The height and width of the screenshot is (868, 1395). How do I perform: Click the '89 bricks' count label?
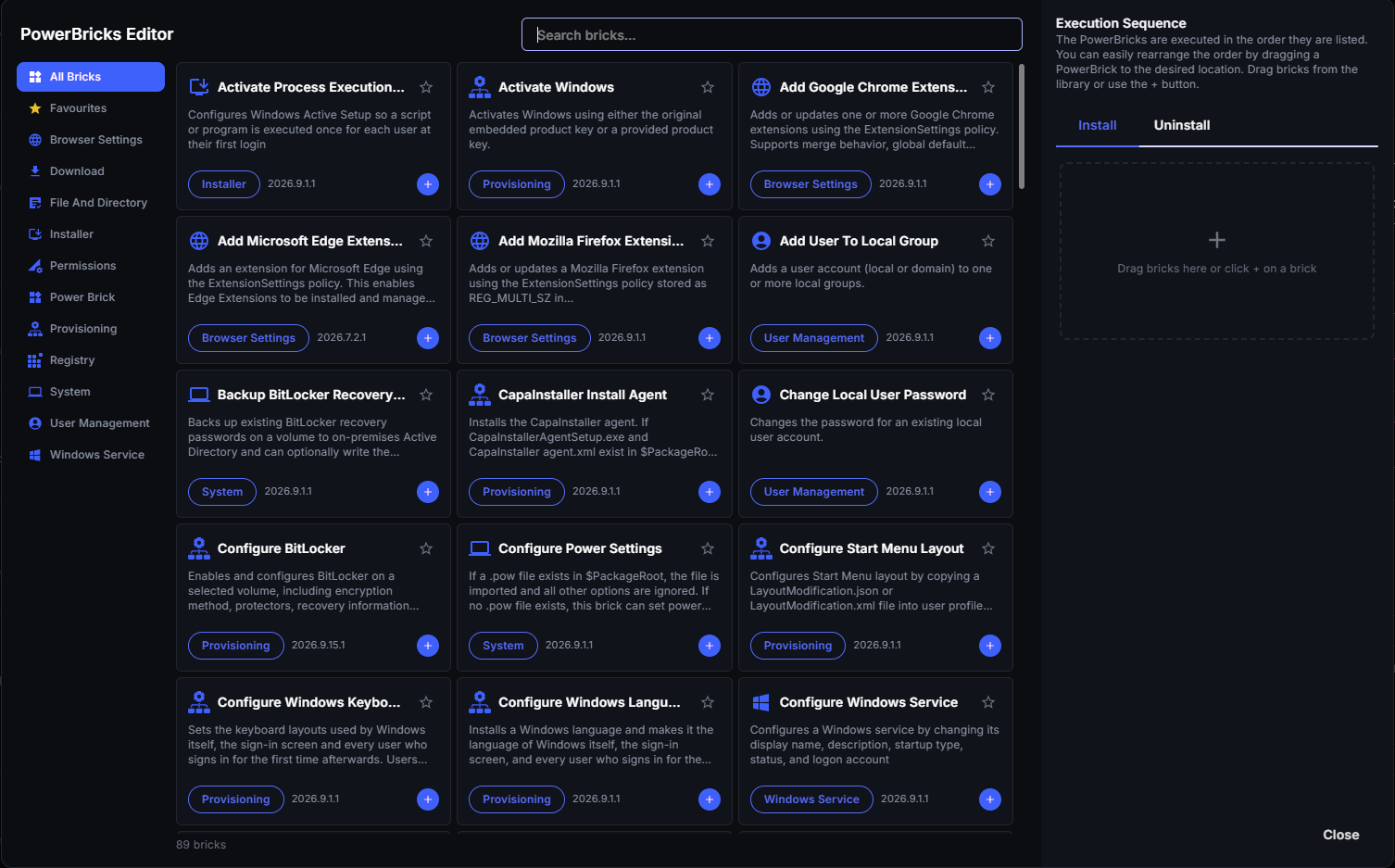201,845
